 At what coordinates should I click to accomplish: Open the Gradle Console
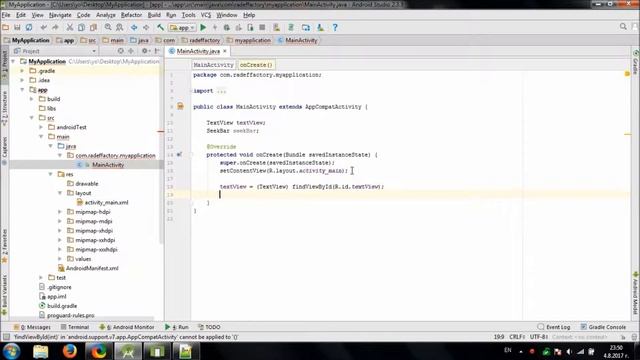click(x=603, y=327)
